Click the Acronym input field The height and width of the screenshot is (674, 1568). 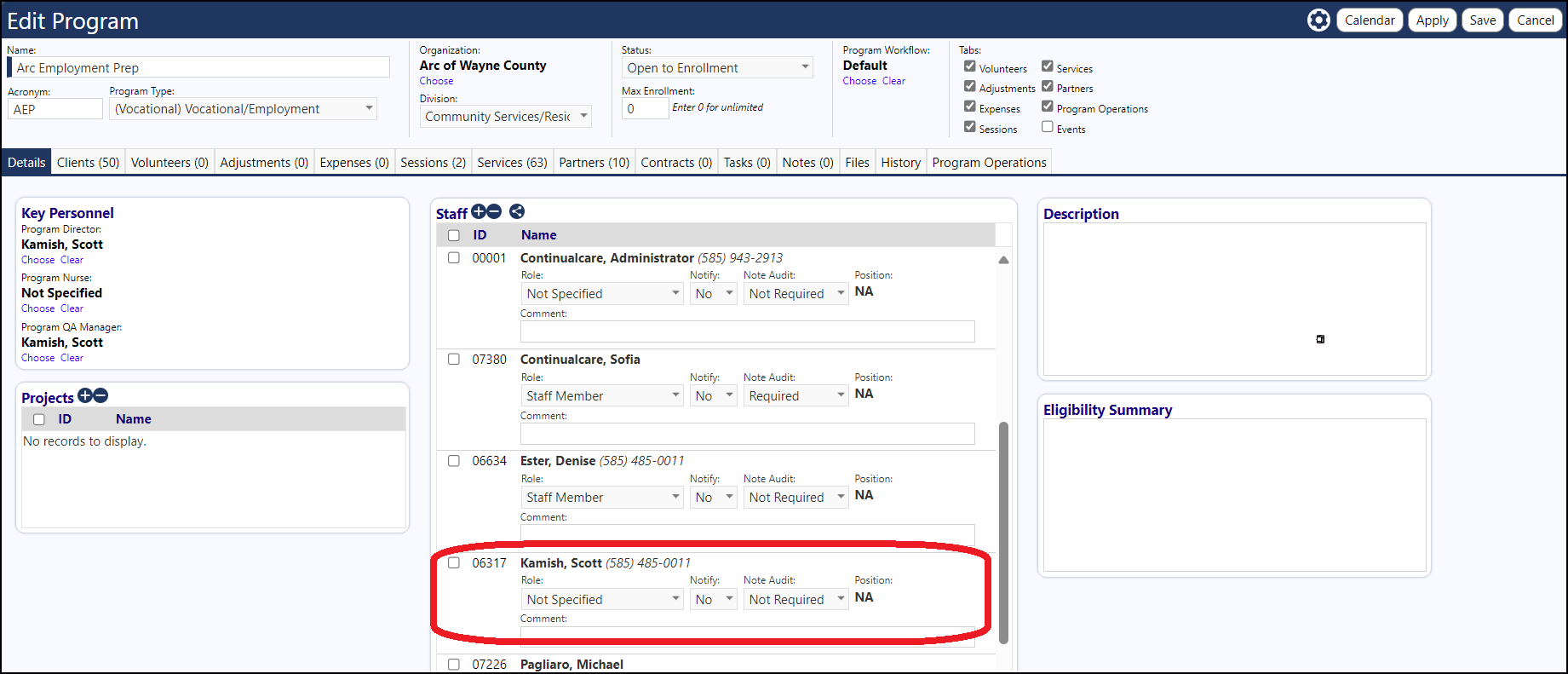pyautogui.click(x=55, y=109)
